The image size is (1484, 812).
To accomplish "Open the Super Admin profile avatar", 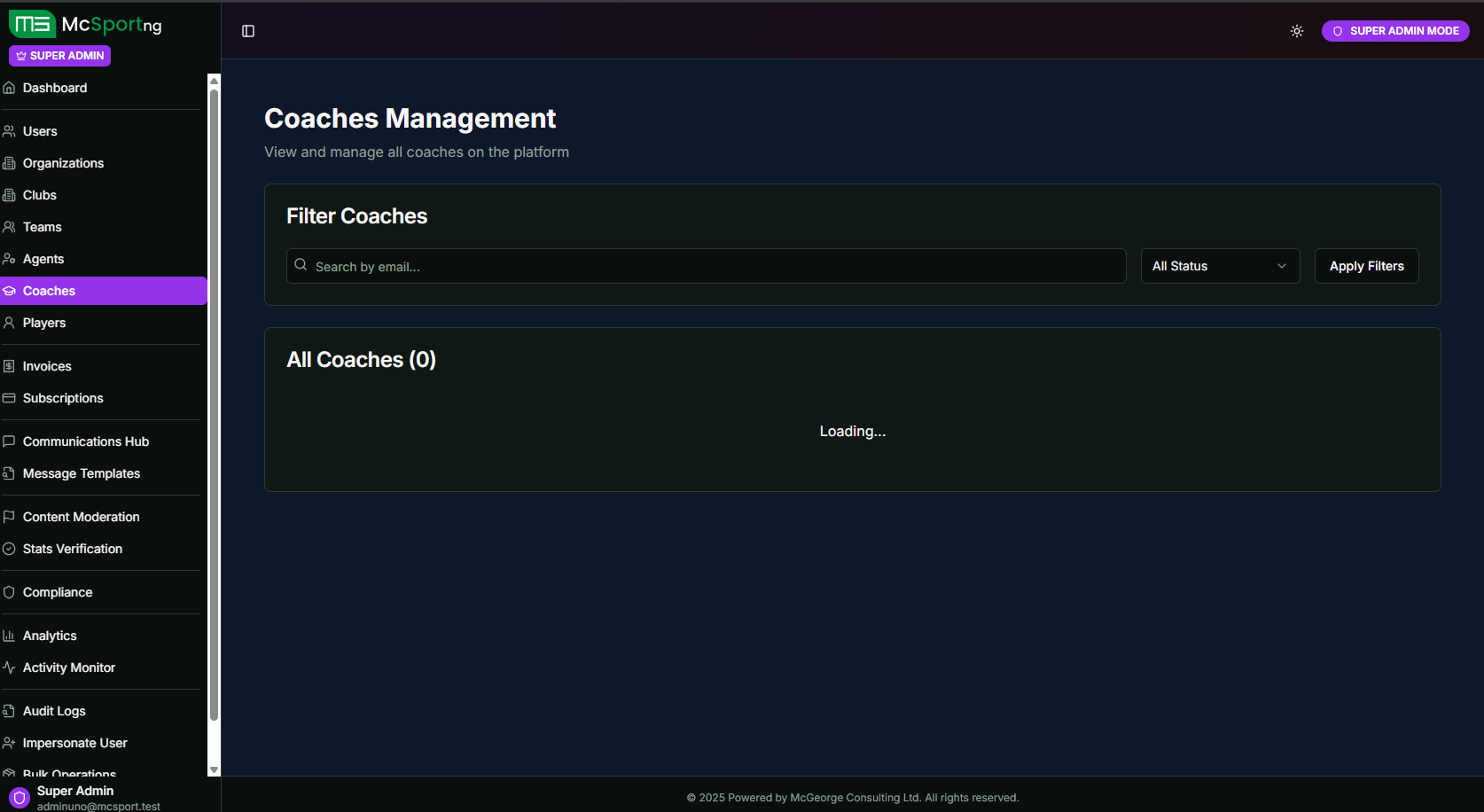I will pyautogui.click(x=20, y=797).
